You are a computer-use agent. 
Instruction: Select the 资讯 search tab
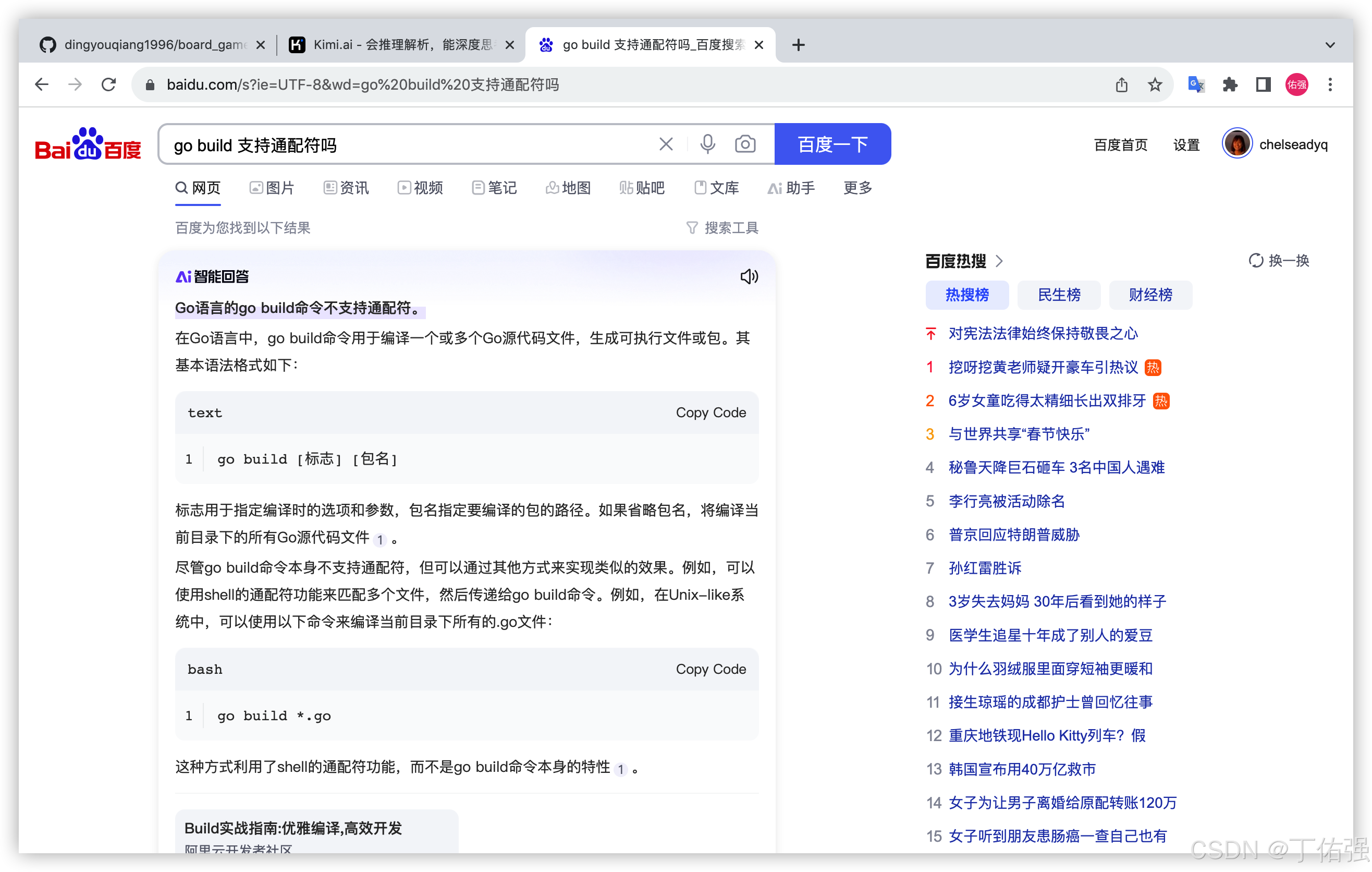(x=346, y=188)
